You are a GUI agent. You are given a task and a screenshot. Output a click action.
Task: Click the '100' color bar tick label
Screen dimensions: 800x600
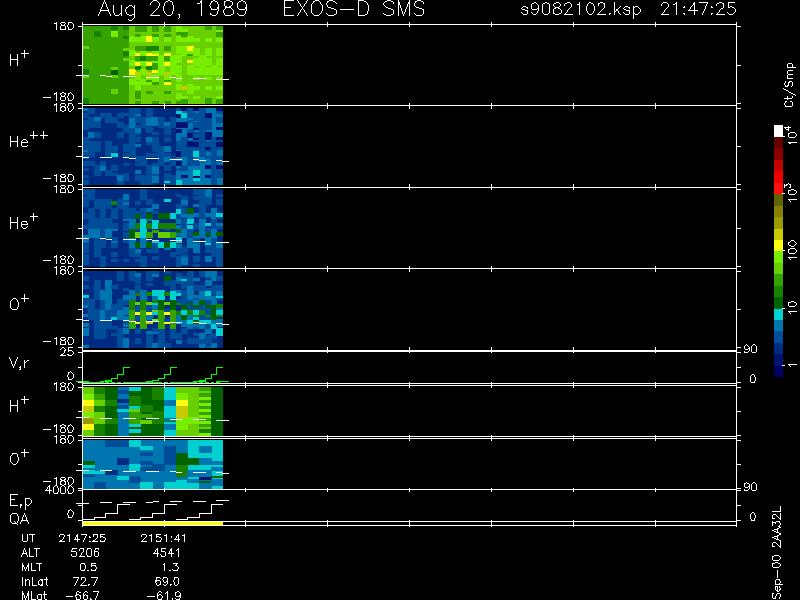coord(792,250)
